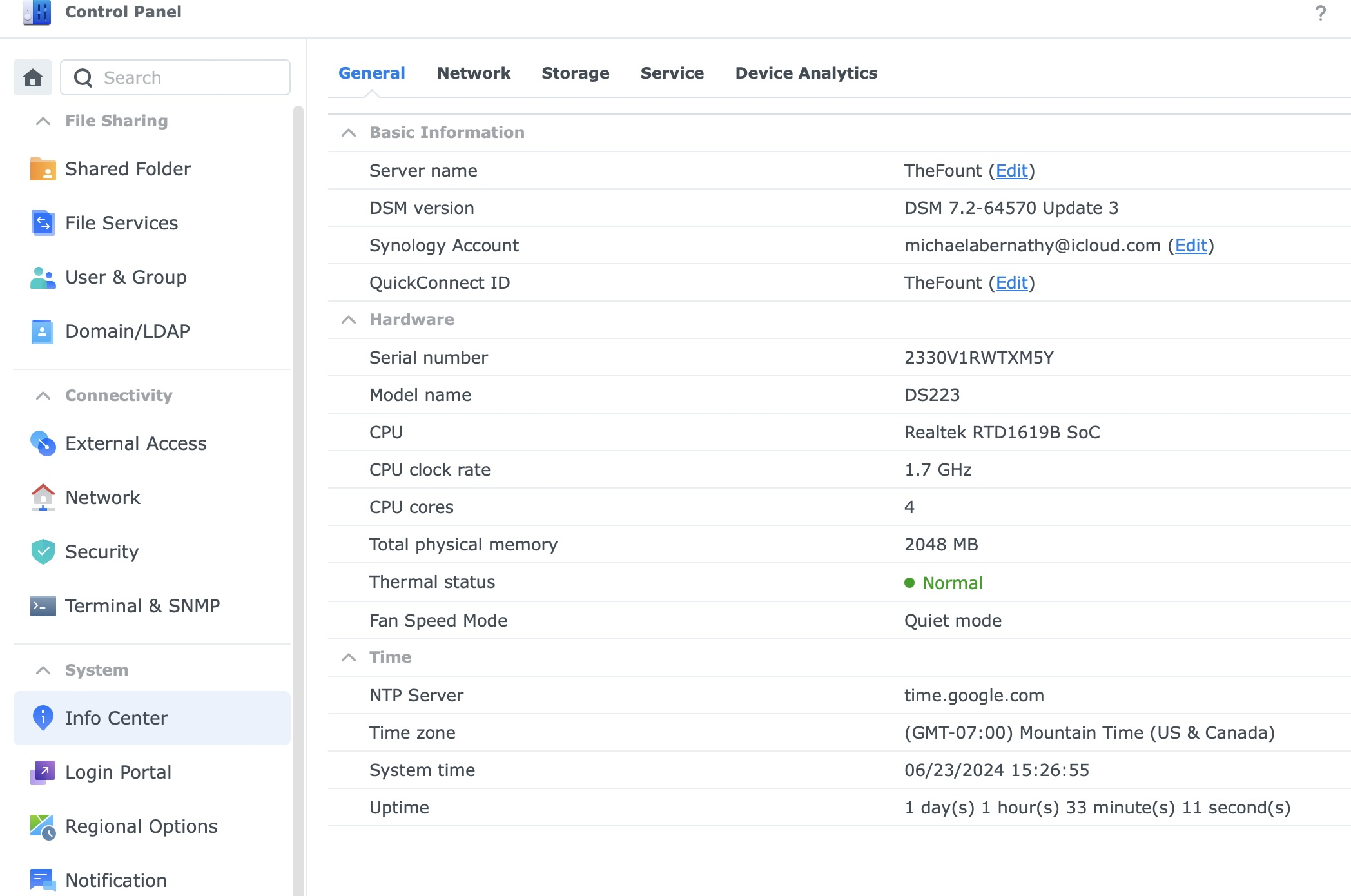The width and height of the screenshot is (1351, 896).
Task: Collapse the File Sharing sidebar section
Action: (x=43, y=121)
